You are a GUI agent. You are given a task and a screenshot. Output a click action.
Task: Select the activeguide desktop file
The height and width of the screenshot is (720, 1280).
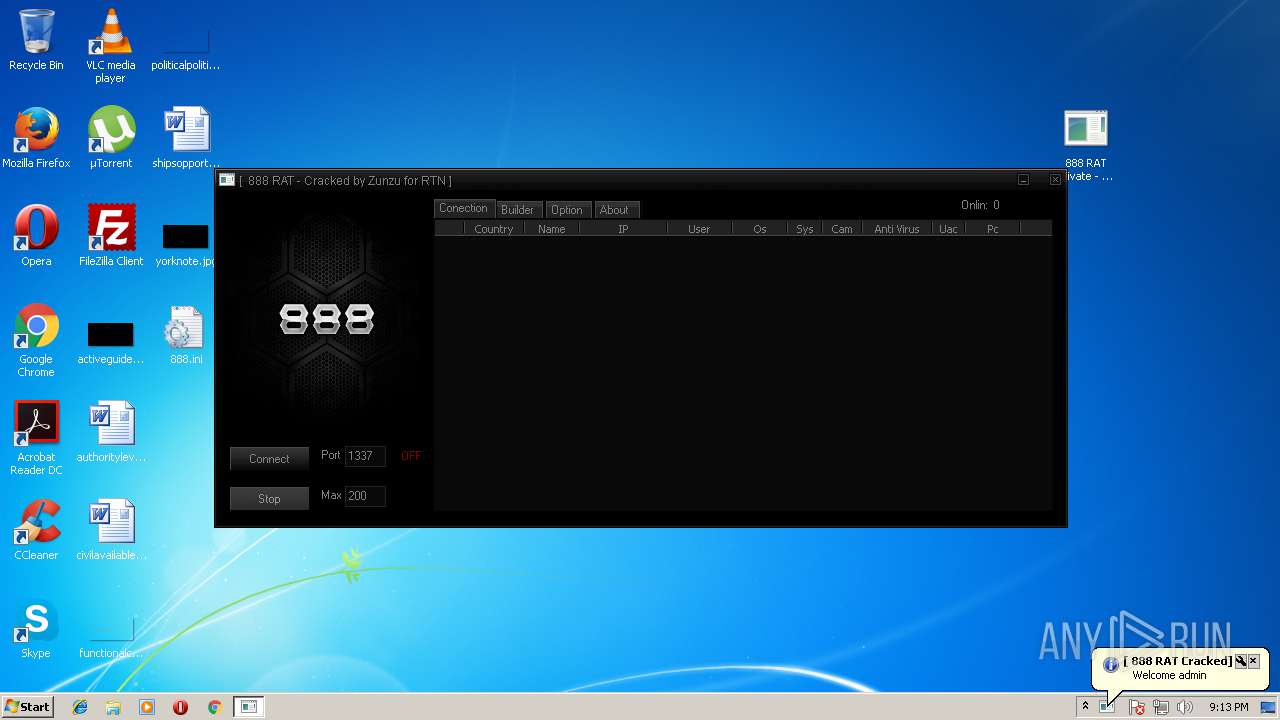coord(111,342)
